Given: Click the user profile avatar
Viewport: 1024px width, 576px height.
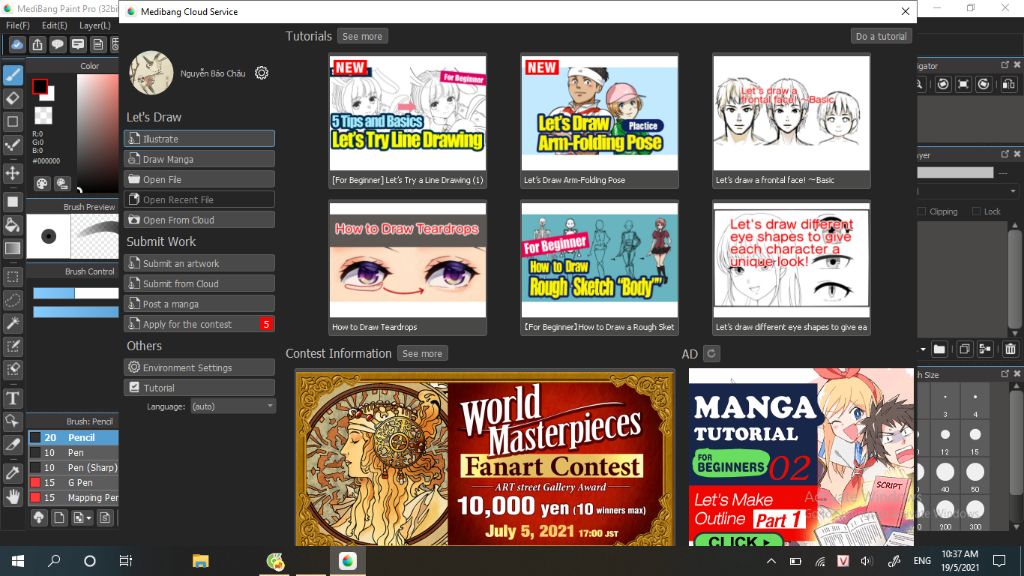Looking at the screenshot, I should click(152, 73).
